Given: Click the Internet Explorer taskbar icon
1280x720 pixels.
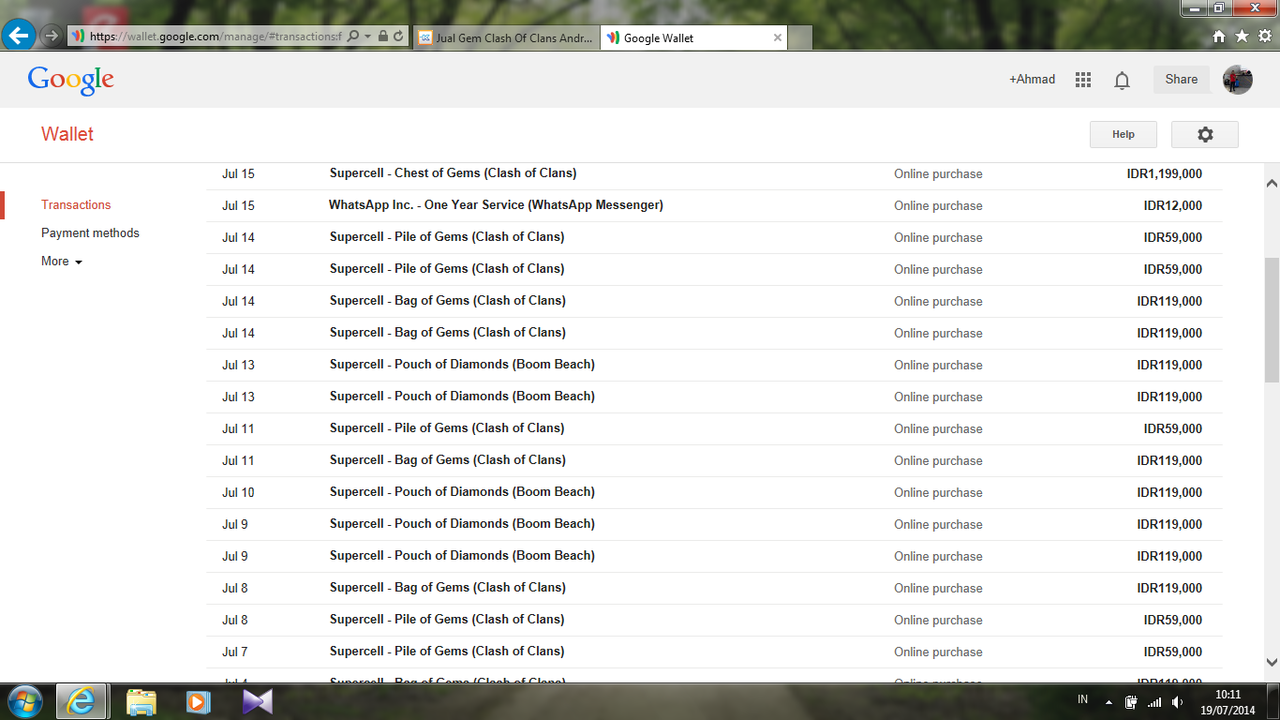Looking at the screenshot, I should tap(81, 701).
